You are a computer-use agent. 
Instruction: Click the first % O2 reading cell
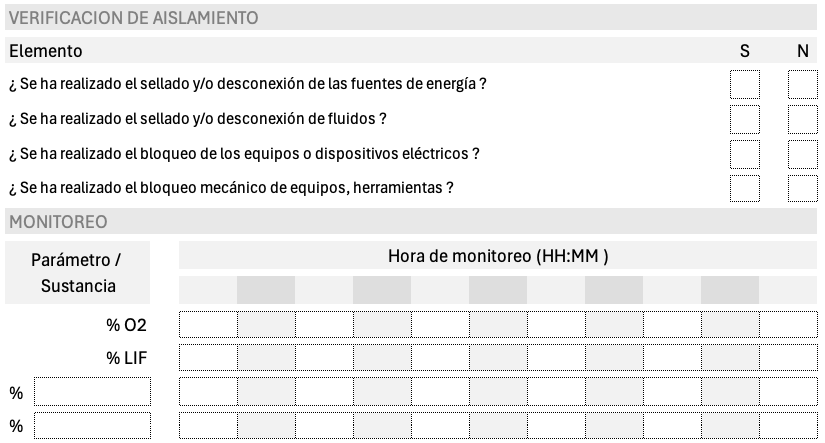coord(208,325)
